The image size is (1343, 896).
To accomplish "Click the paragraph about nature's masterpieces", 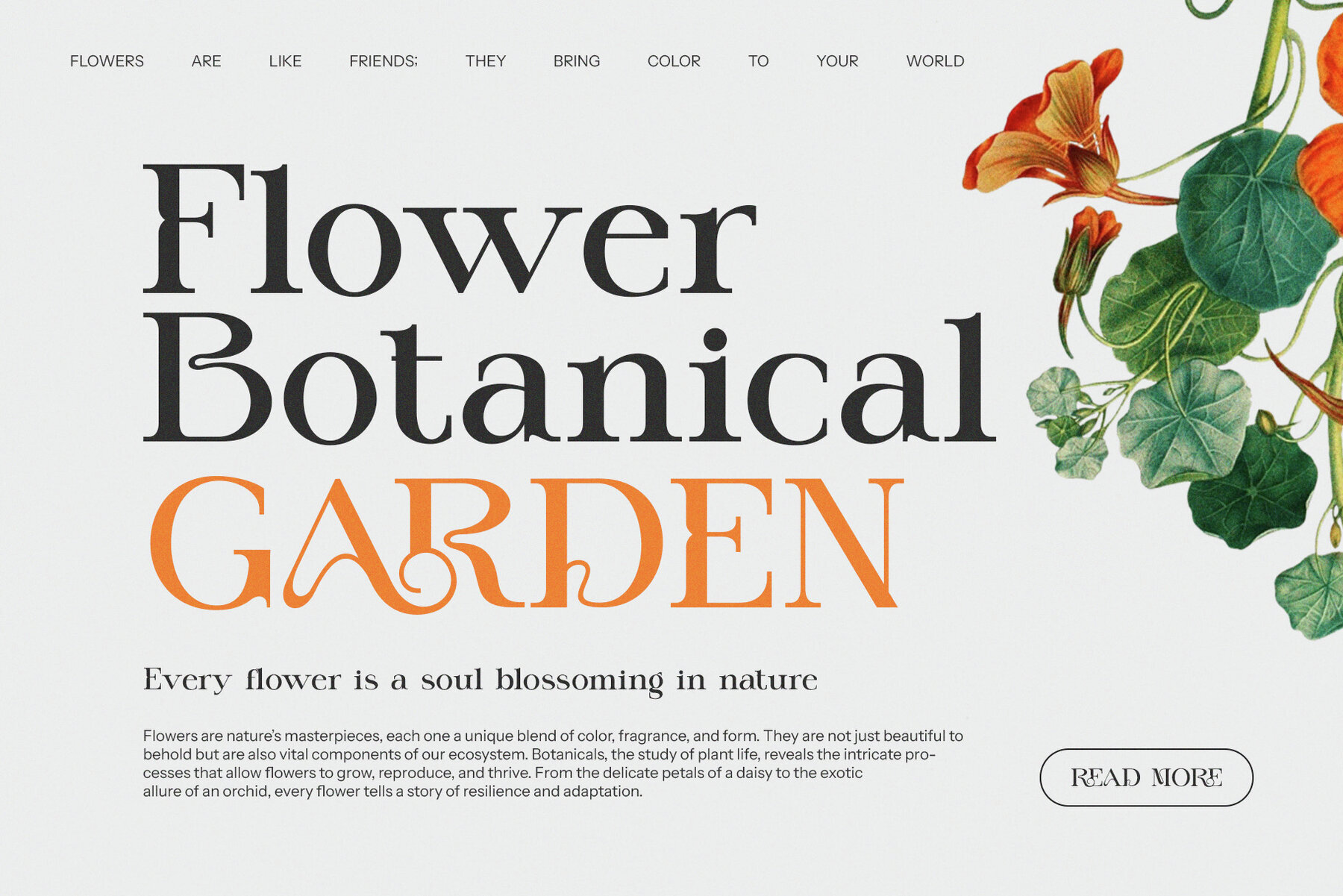I will pos(552,763).
